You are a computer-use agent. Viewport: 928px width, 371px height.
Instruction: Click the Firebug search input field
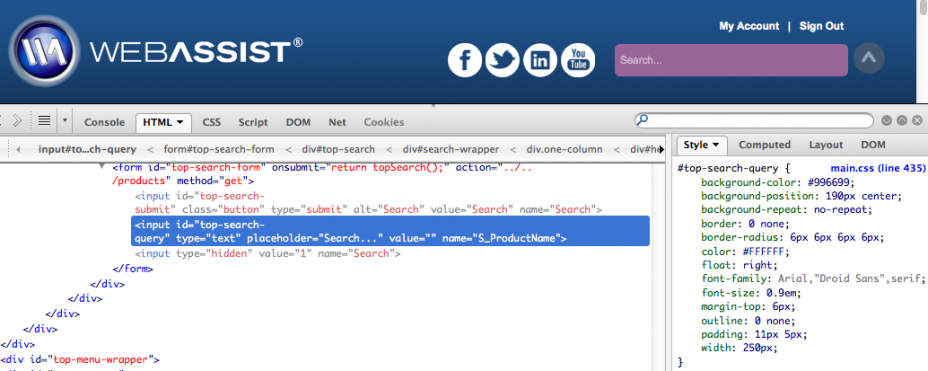pos(754,121)
